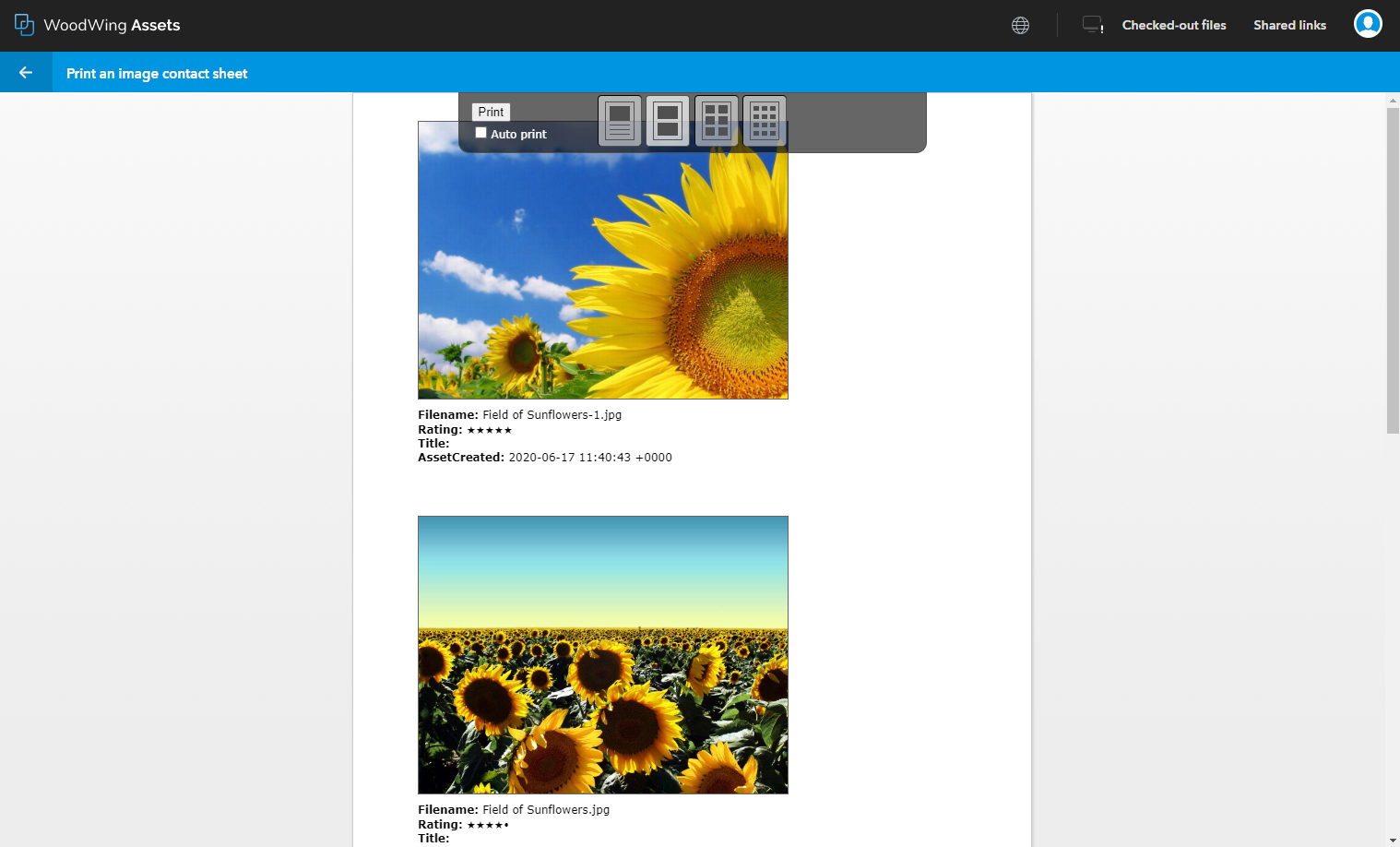Click the Auto print label
The height and width of the screenshot is (847, 1400).
(x=518, y=134)
